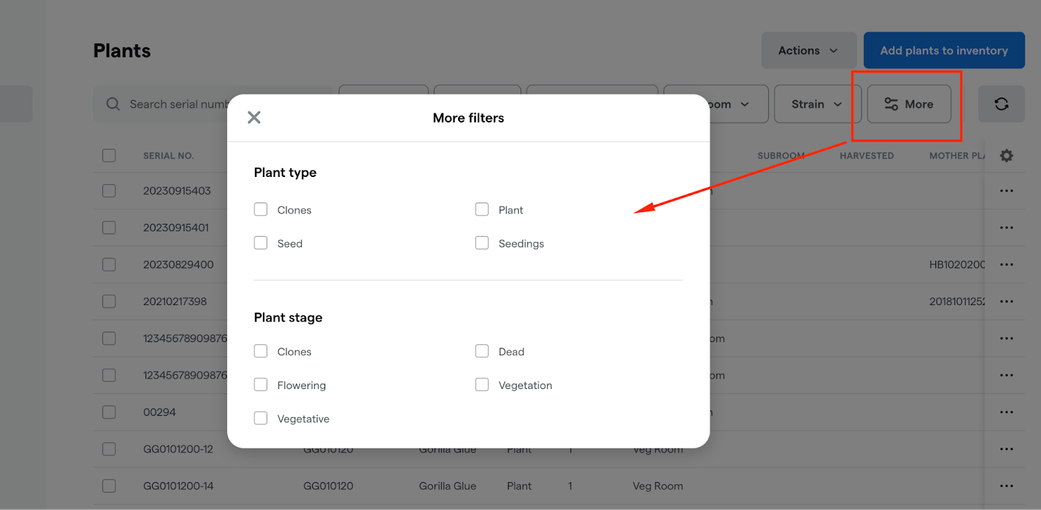Select the row checkbox for 20210217398

tap(109, 301)
